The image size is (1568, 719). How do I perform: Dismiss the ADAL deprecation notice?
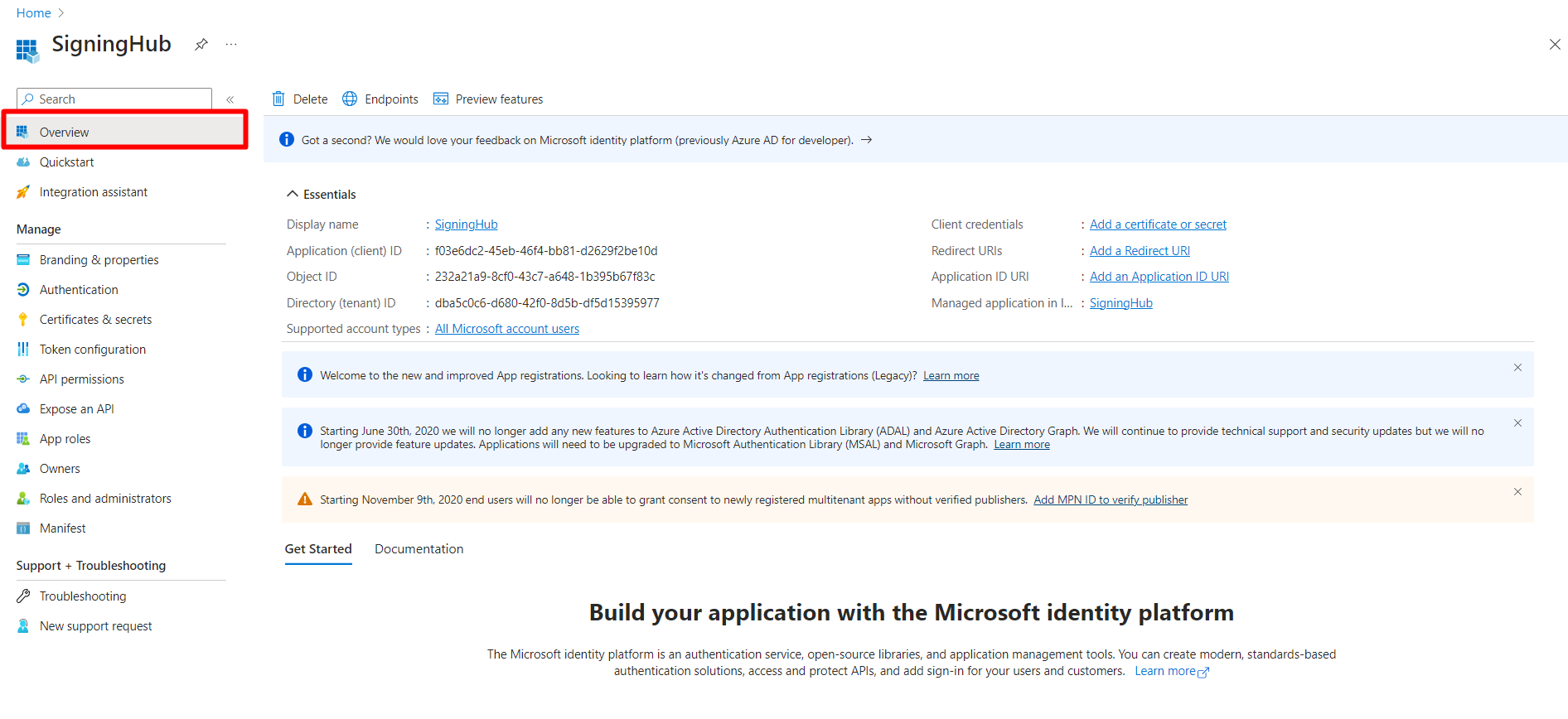pyautogui.click(x=1517, y=423)
